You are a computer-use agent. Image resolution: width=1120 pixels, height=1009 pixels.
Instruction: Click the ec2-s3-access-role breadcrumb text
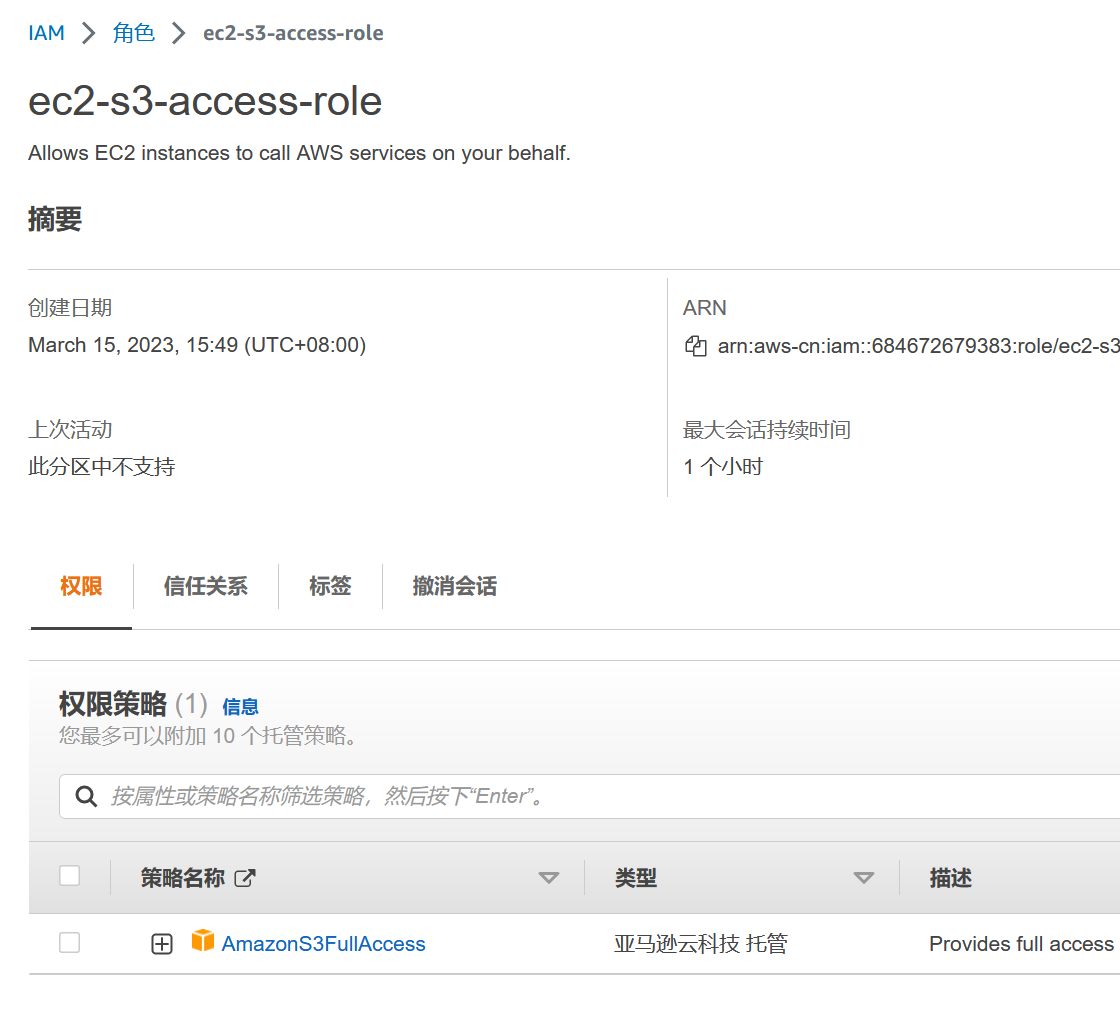pyautogui.click(x=293, y=33)
